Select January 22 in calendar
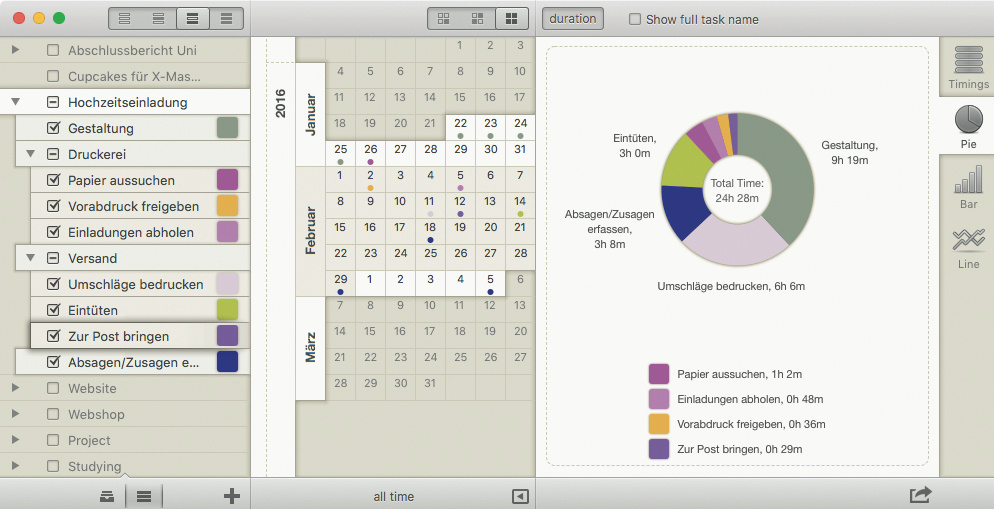This screenshot has height=509, width=994. coord(460,127)
